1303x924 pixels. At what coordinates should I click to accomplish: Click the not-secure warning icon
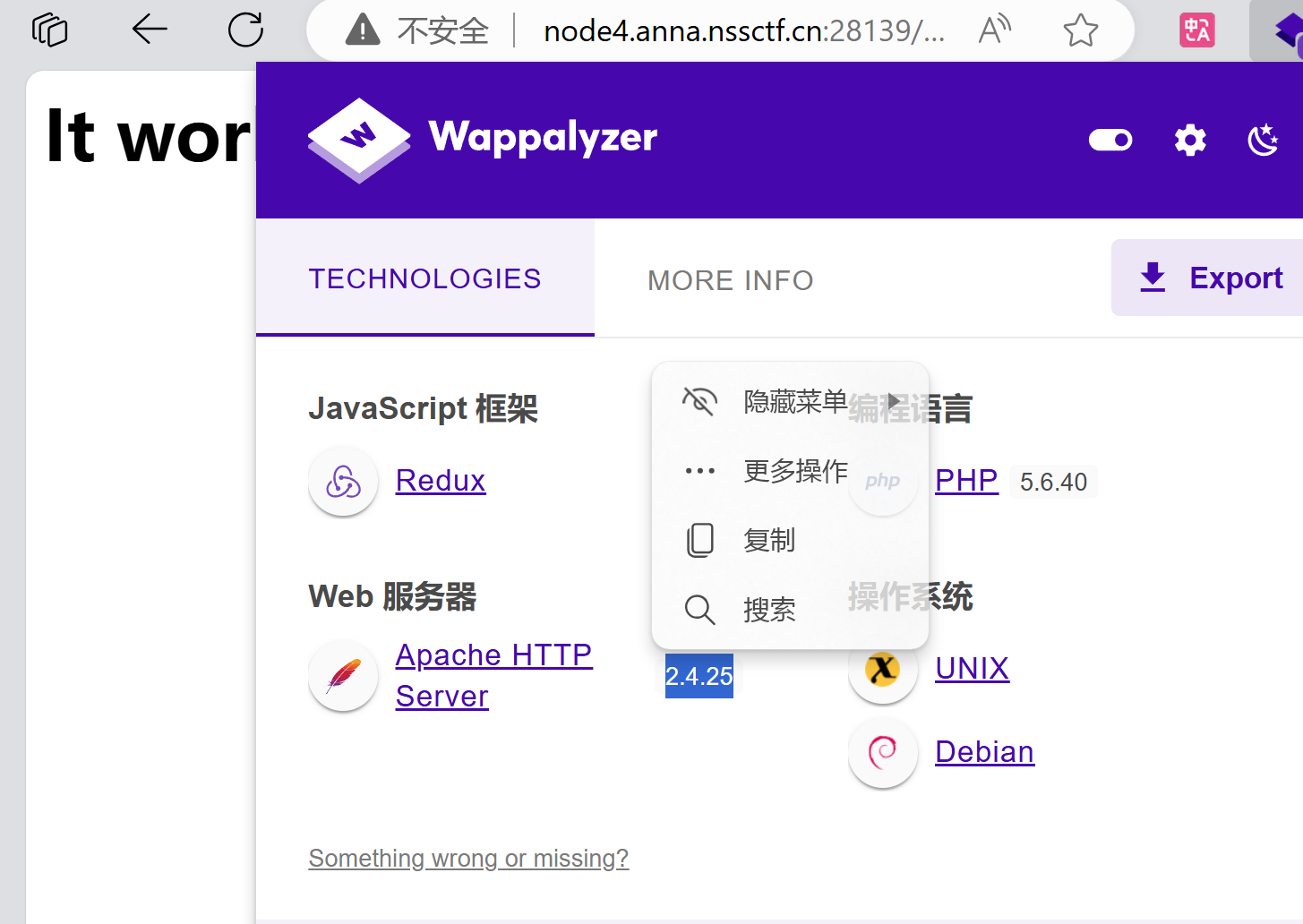click(363, 30)
